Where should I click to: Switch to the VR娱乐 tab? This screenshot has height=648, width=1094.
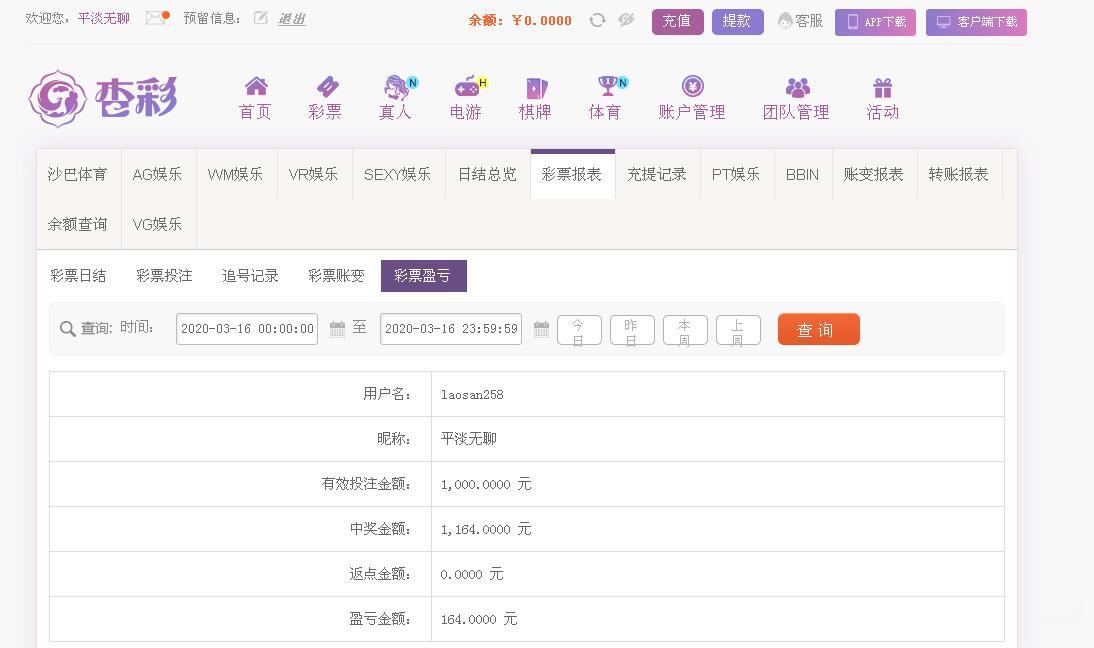coord(313,174)
